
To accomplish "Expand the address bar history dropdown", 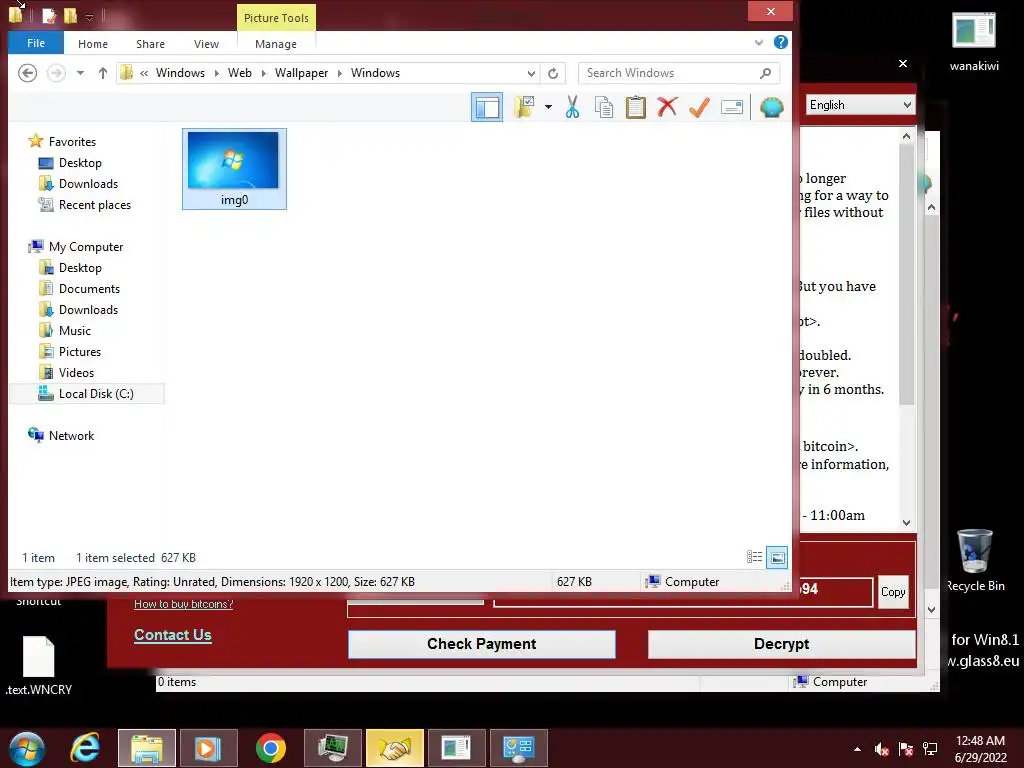I will 532,73.
